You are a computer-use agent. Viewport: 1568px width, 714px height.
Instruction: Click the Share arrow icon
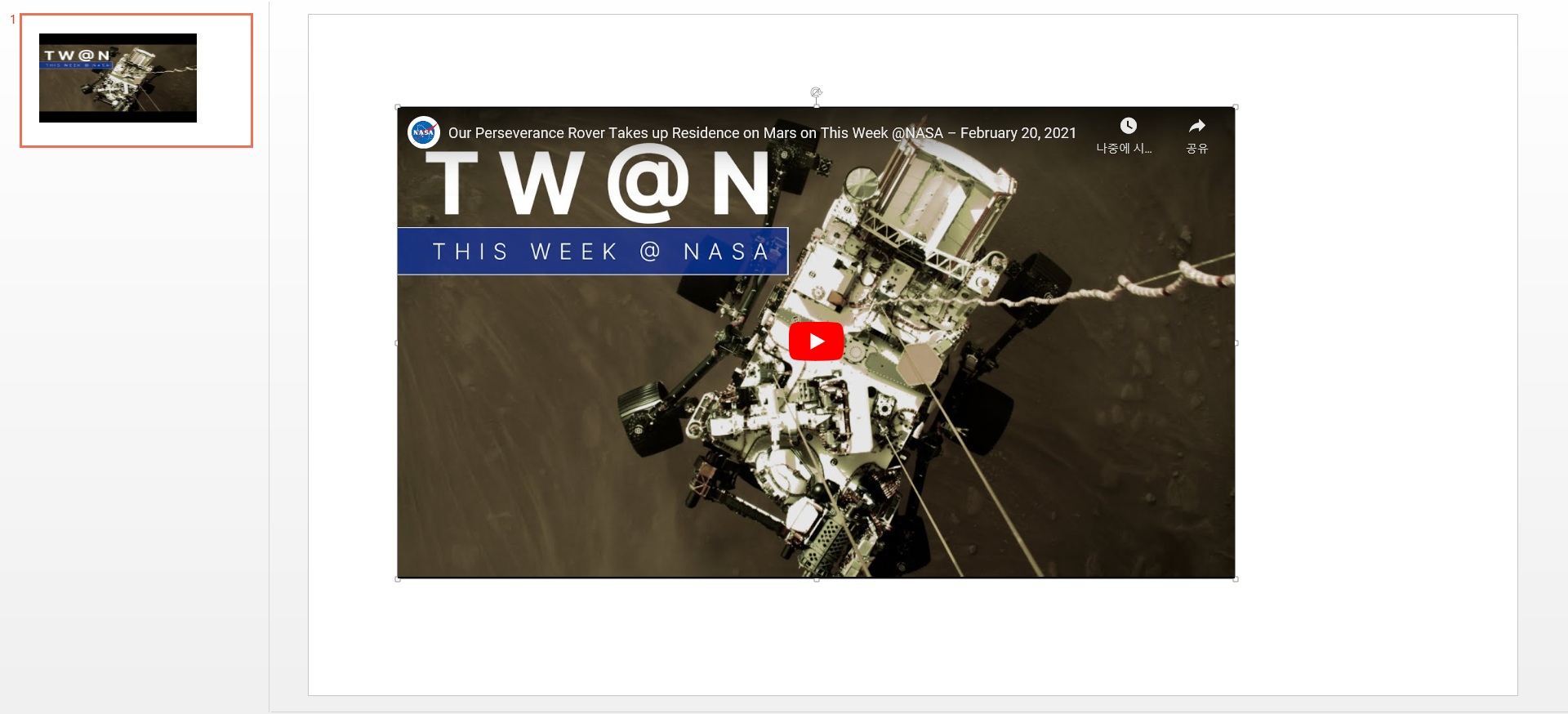(1197, 126)
